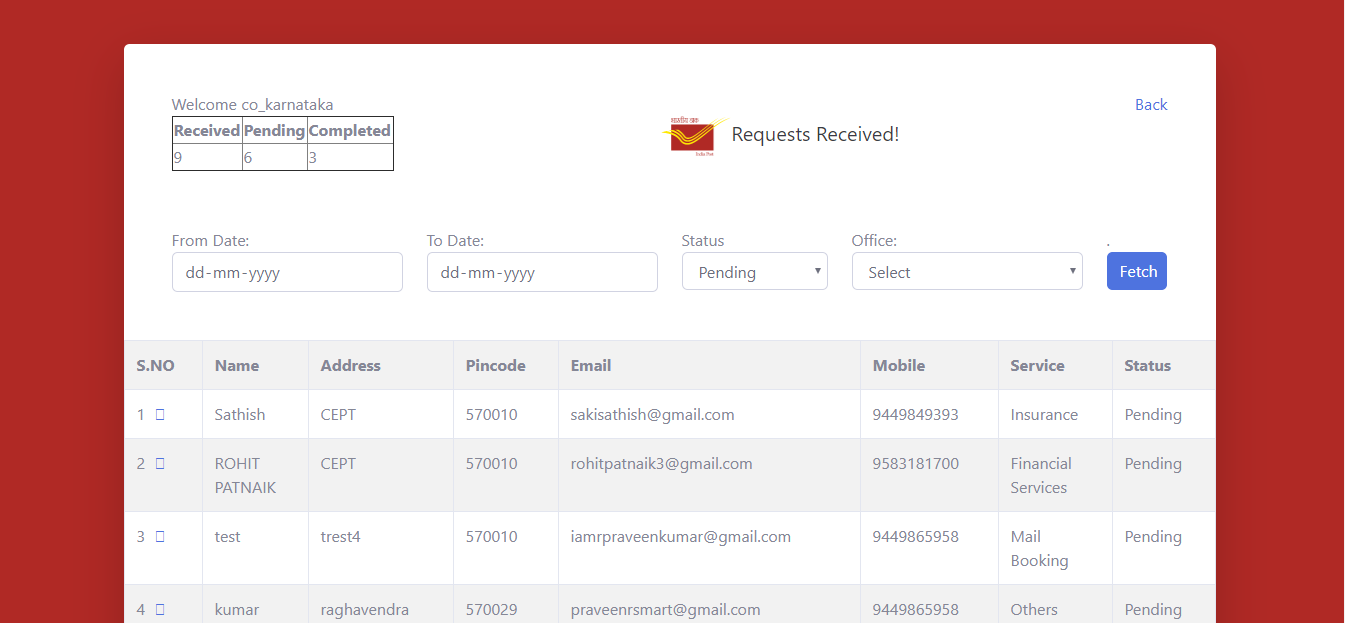The height and width of the screenshot is (623, 1345).
Task: Click the To Date input field
Action: tap(542, 271)
